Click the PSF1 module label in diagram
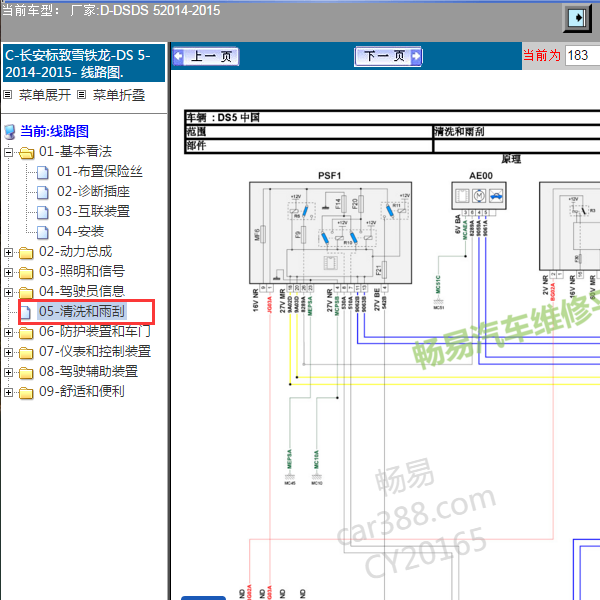 tap(329, 176)
